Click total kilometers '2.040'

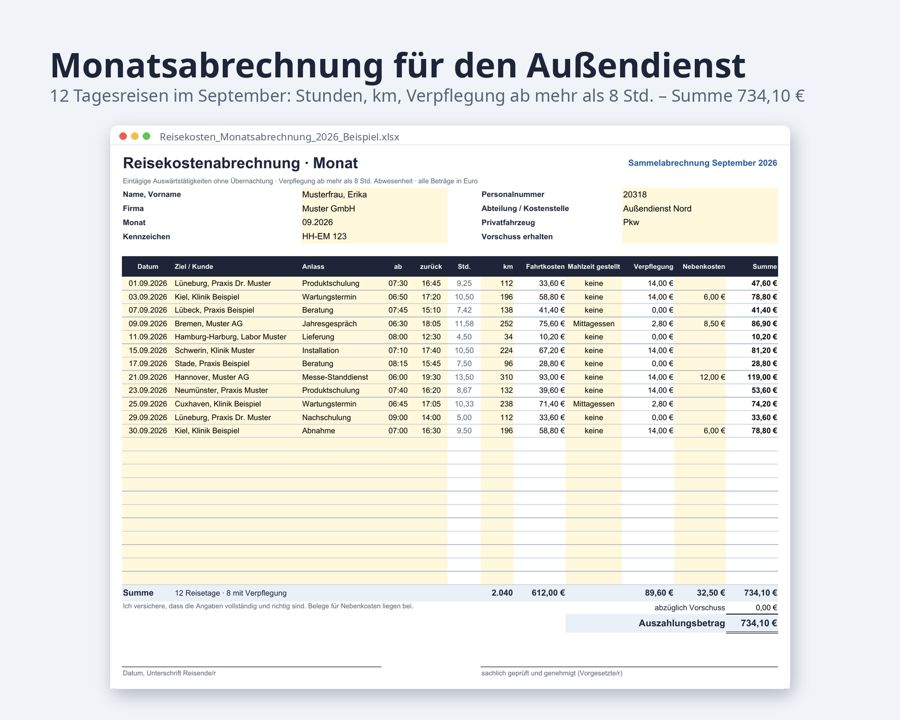point(502,593)
